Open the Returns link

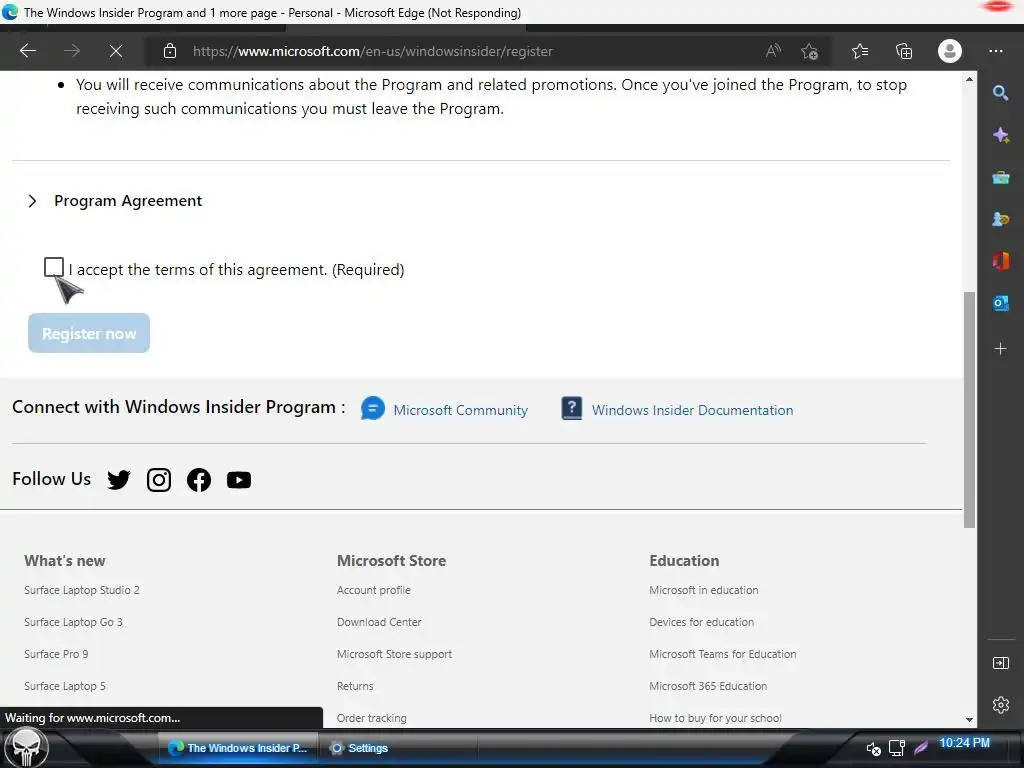click(355, 686)
